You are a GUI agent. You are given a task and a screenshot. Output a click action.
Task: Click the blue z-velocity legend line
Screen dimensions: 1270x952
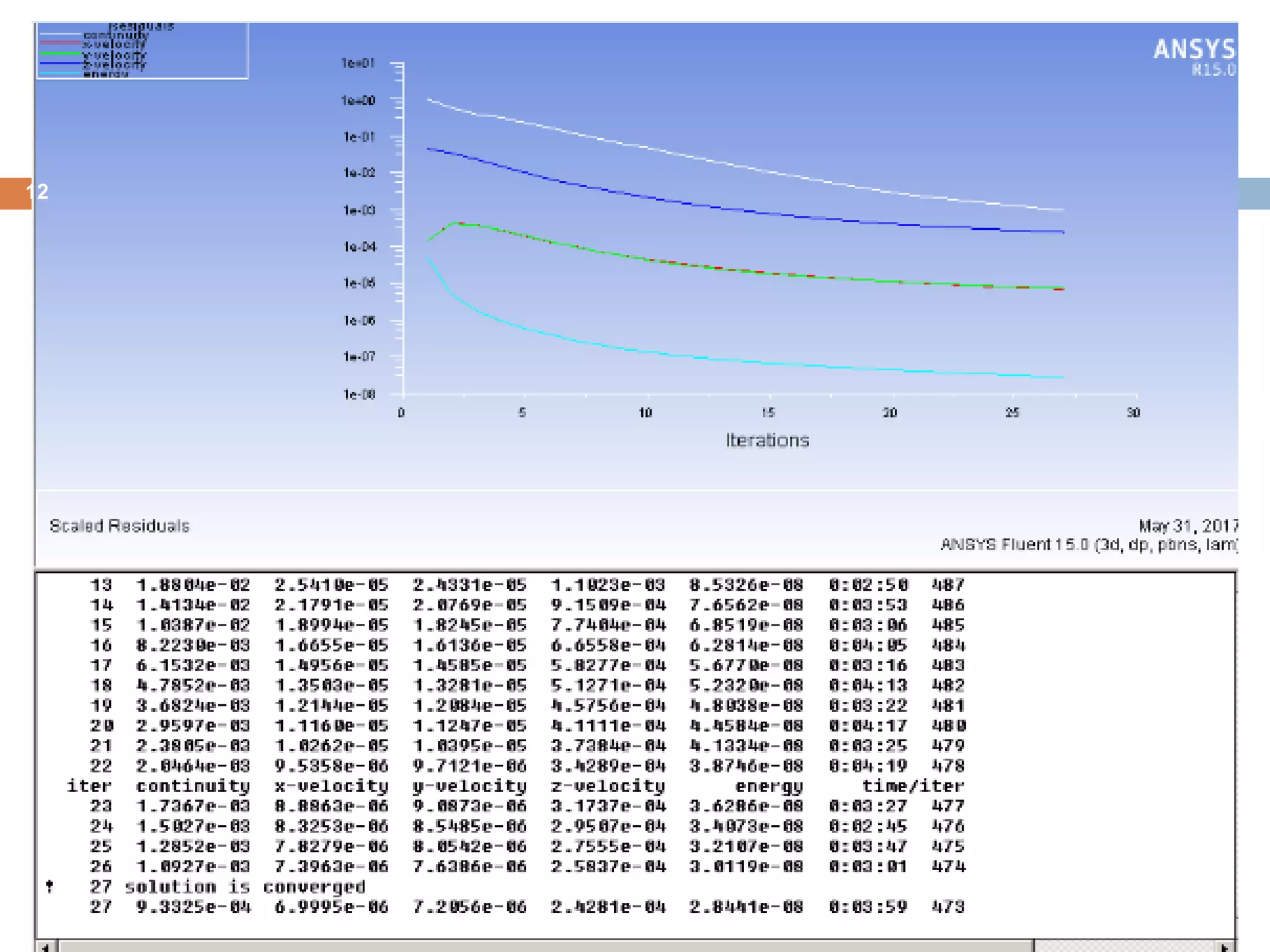60,63
